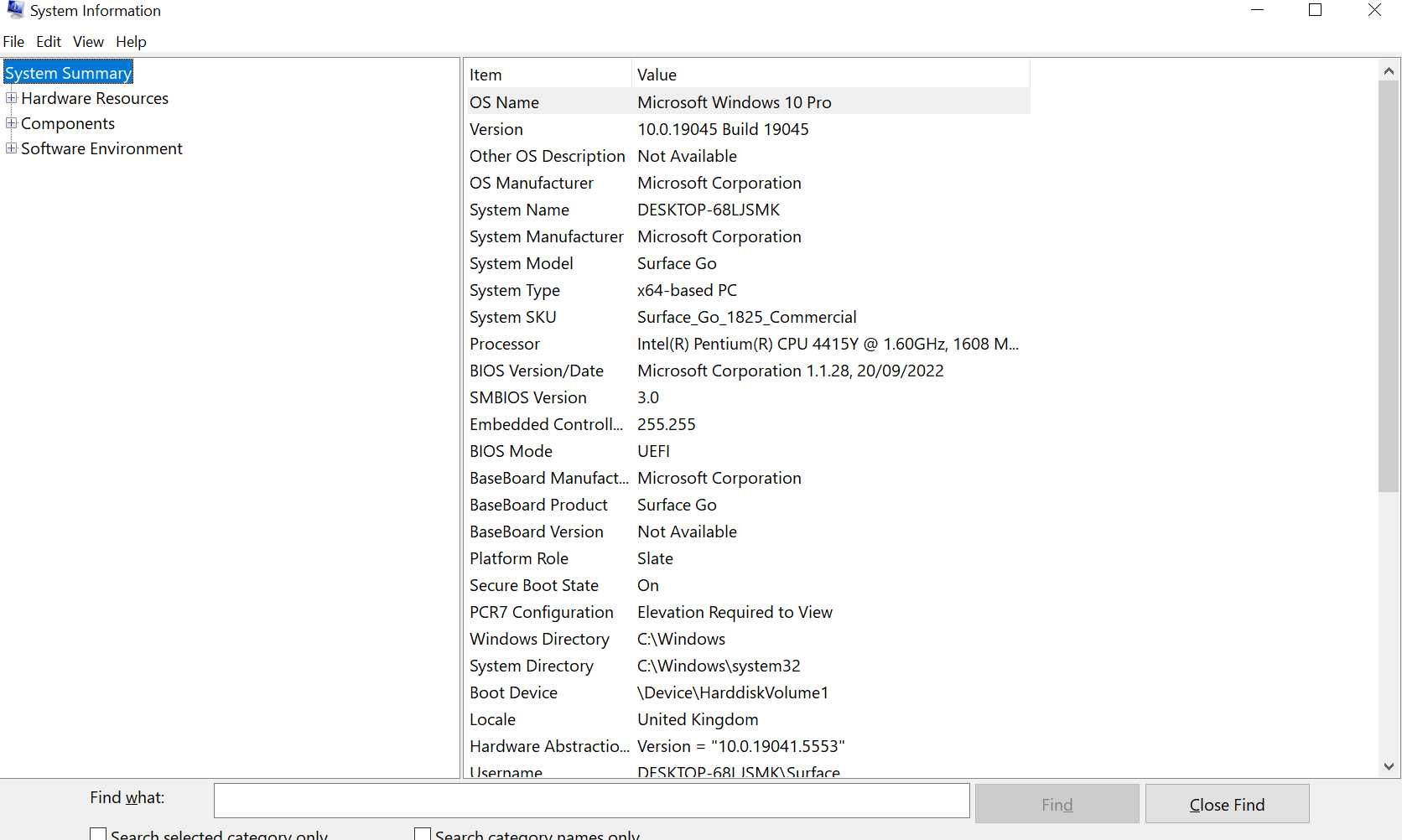Click the Intel(R) Pentium(R) CPU 4415Y value
Image resolution: width=1402 pixels, height=840 pixels.
pos(828,344)
